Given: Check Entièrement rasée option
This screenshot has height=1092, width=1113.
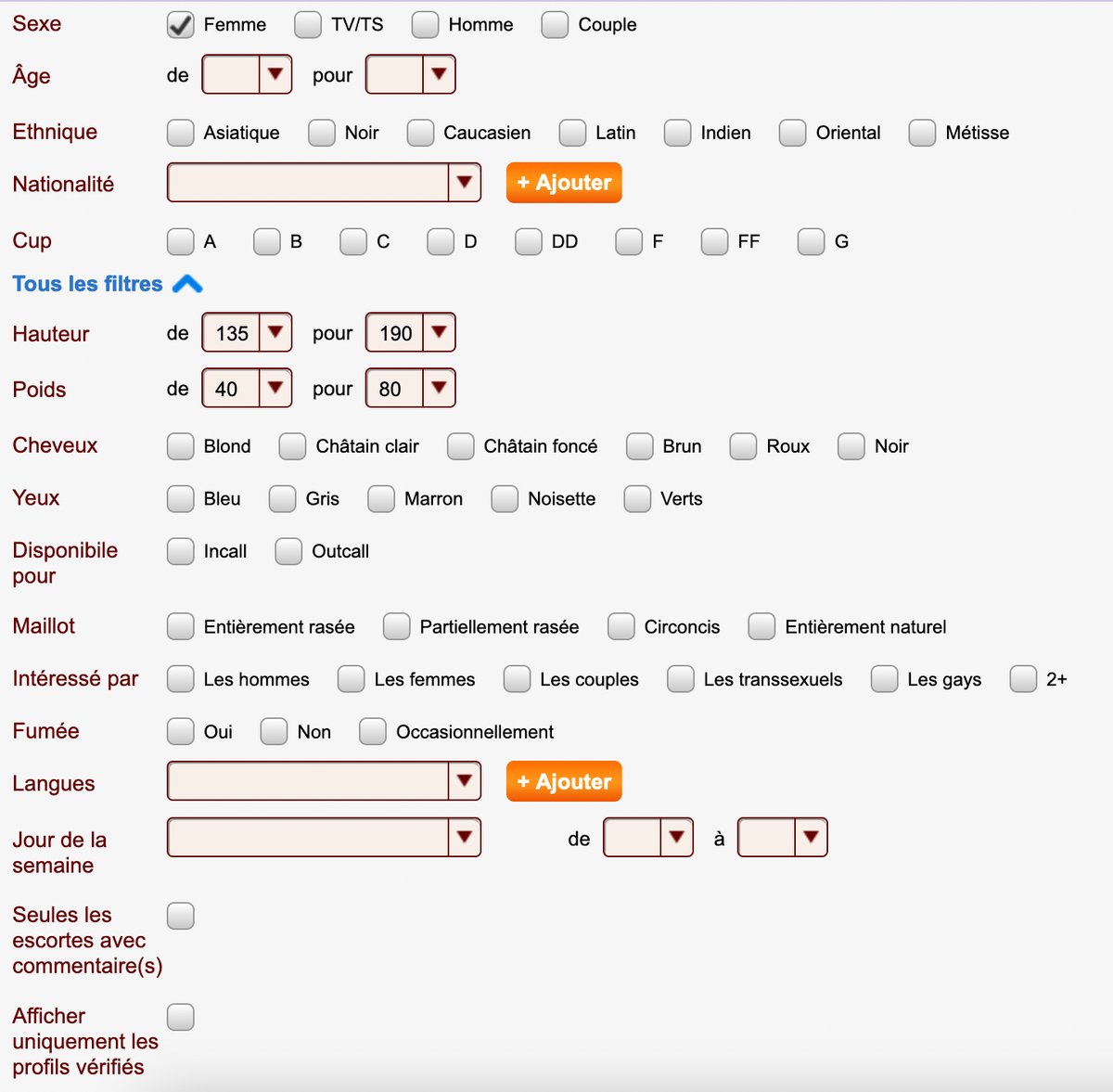Looking at the screenshot, I should coord(181,626).
